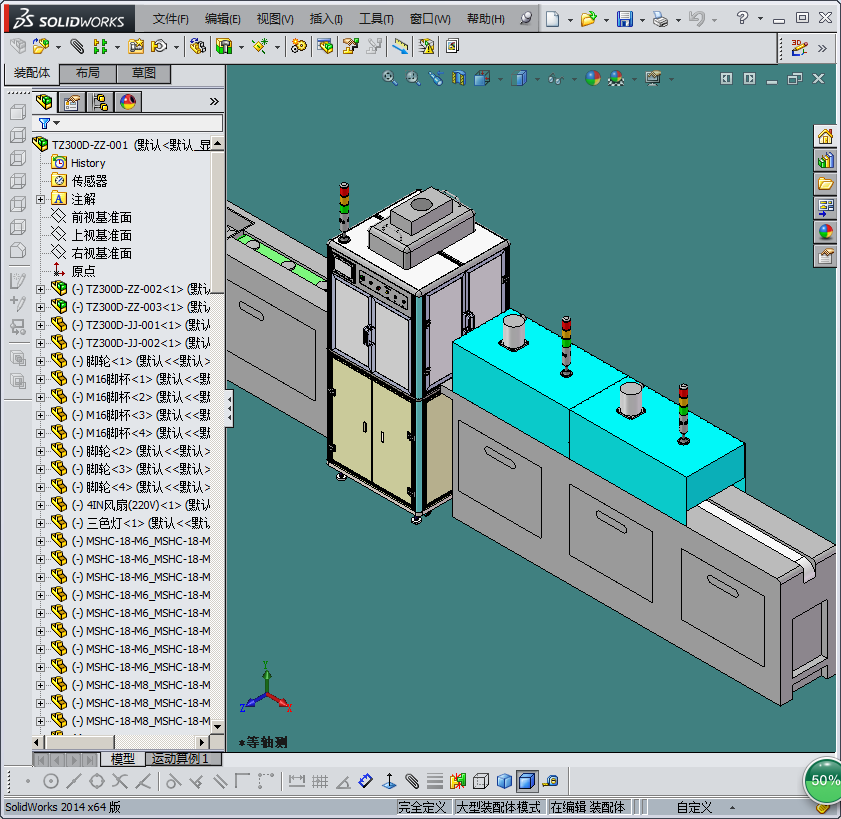This screenshot has width=841, height=819.
Task: Open the Appearances sphere in right task pane
Action: [826, 232]
